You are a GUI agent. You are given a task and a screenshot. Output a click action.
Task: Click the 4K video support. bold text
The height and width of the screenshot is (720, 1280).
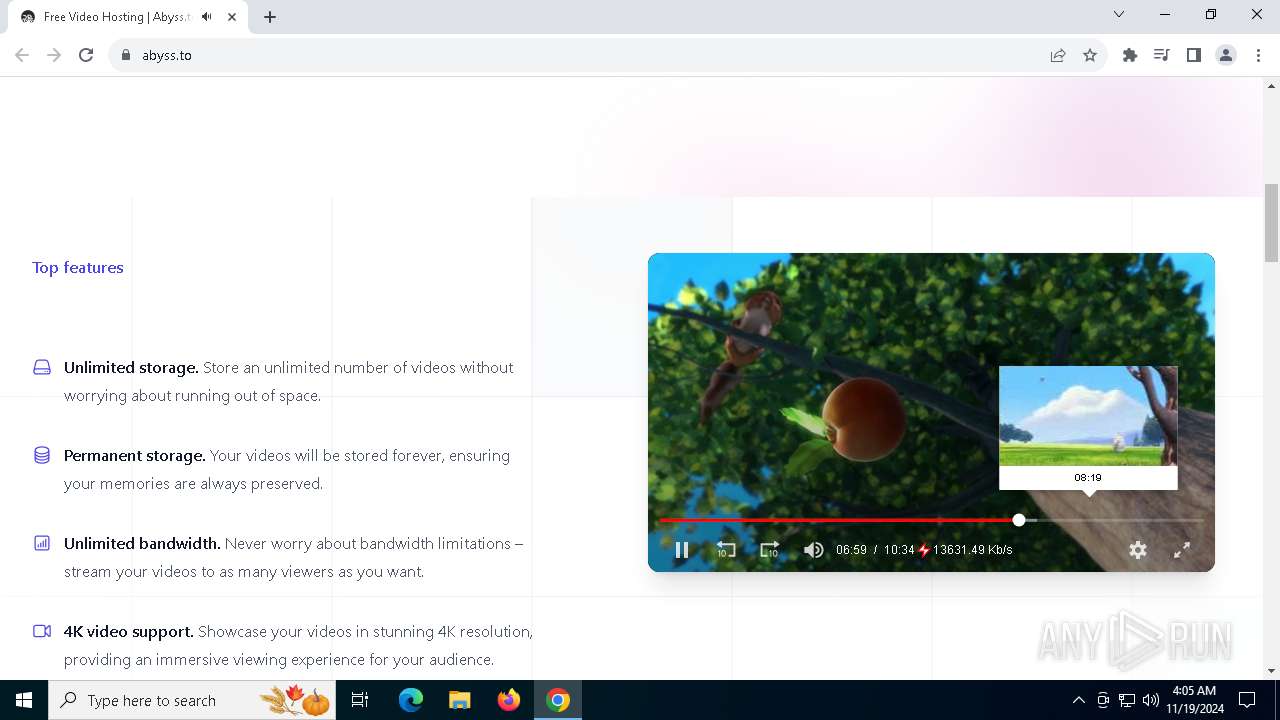click(129, 631)
